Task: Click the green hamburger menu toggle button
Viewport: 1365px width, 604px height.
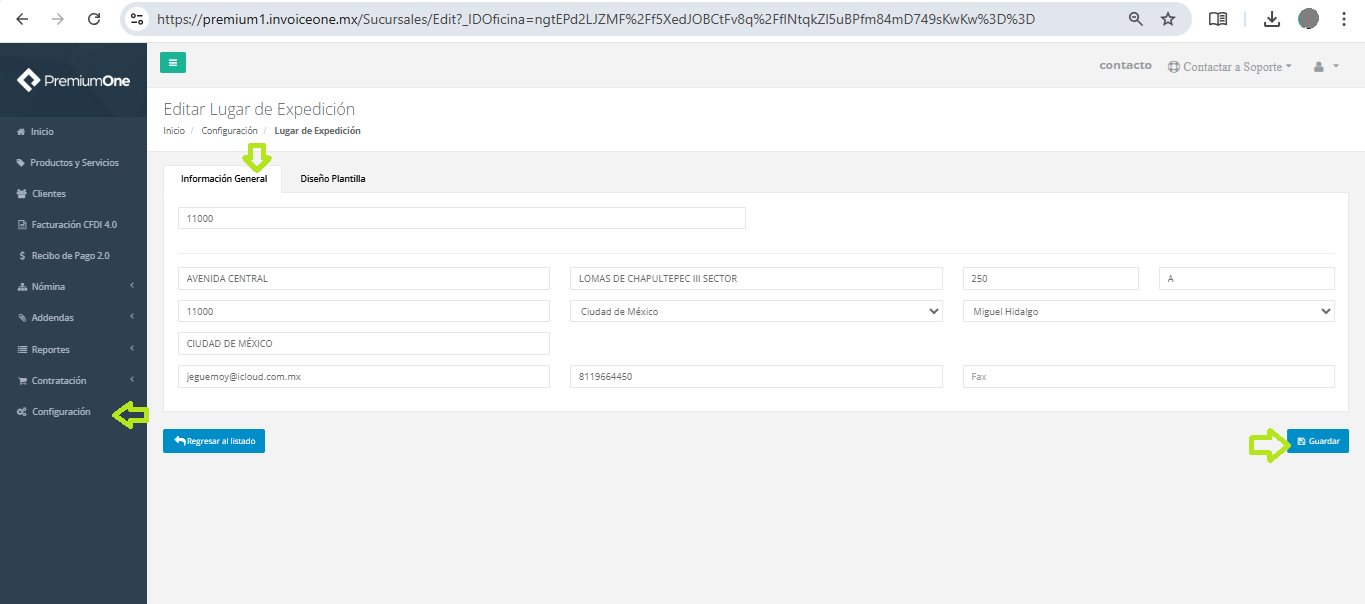Action: [173, 63]
